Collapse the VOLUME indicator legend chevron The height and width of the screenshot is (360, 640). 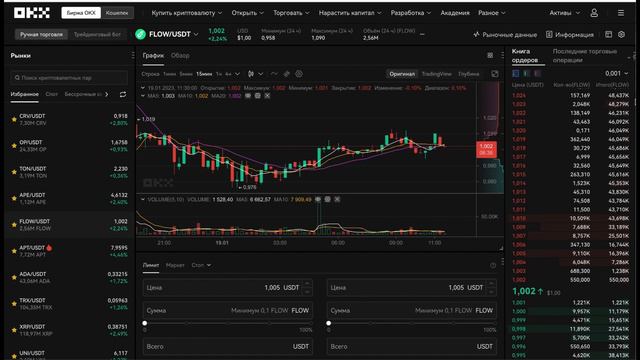142,200
